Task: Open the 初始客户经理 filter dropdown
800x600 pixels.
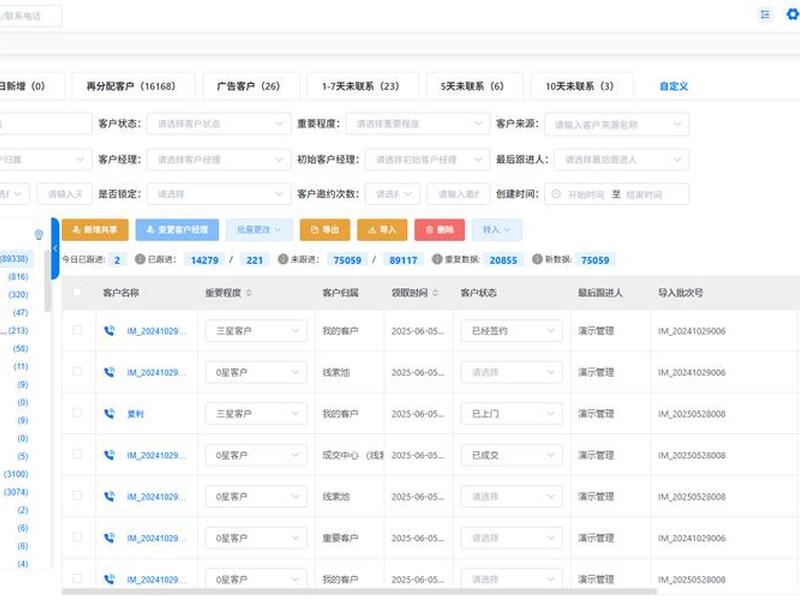Action: click(x=427, y=159)
